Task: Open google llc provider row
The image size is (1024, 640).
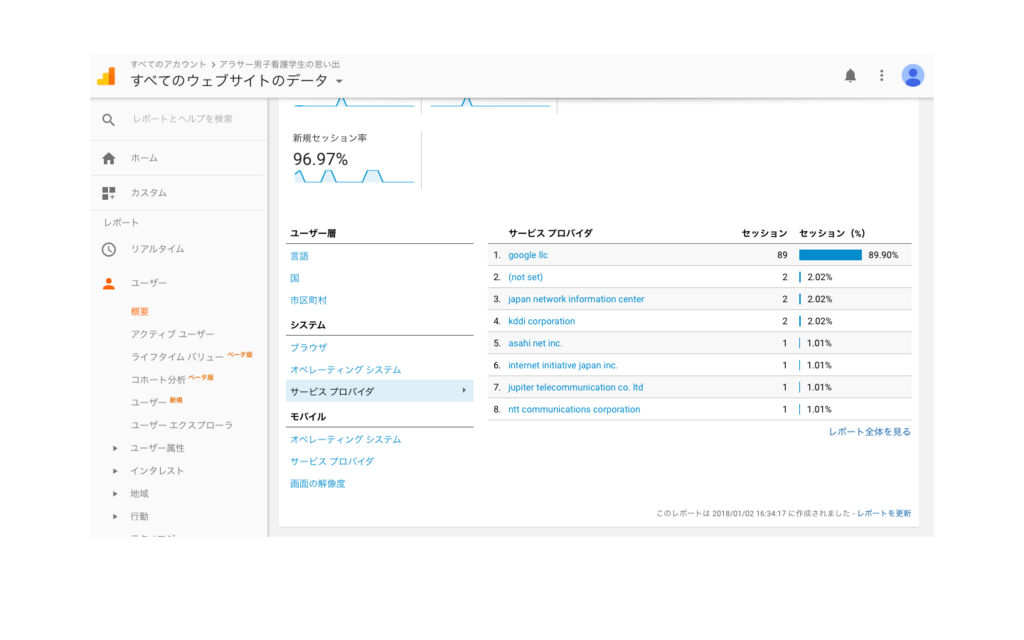Action: pyautogui.click(x=528, y=255)
